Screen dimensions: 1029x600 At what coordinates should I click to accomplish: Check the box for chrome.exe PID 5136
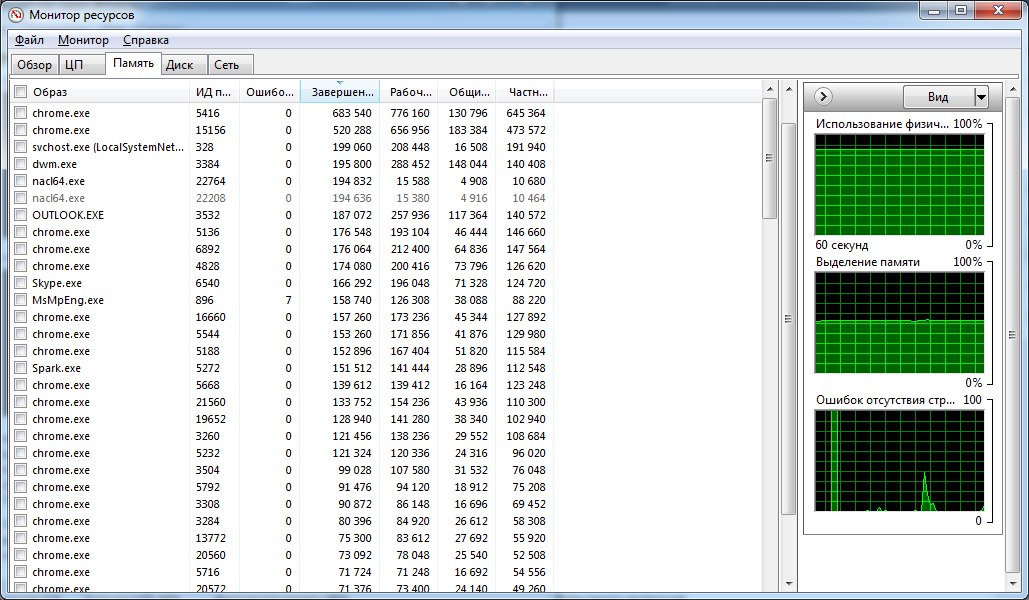20,232
